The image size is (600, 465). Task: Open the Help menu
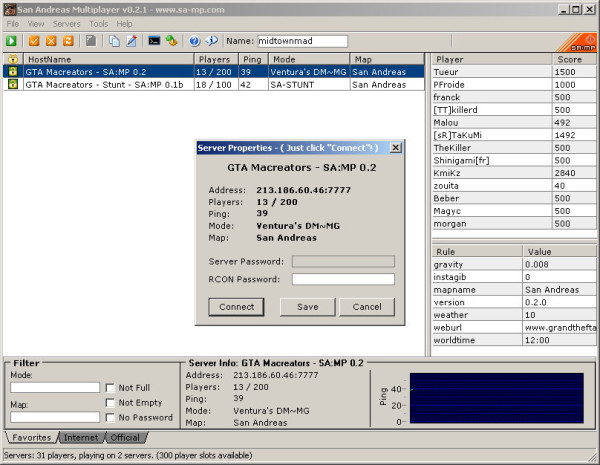[x=124, y=24]
